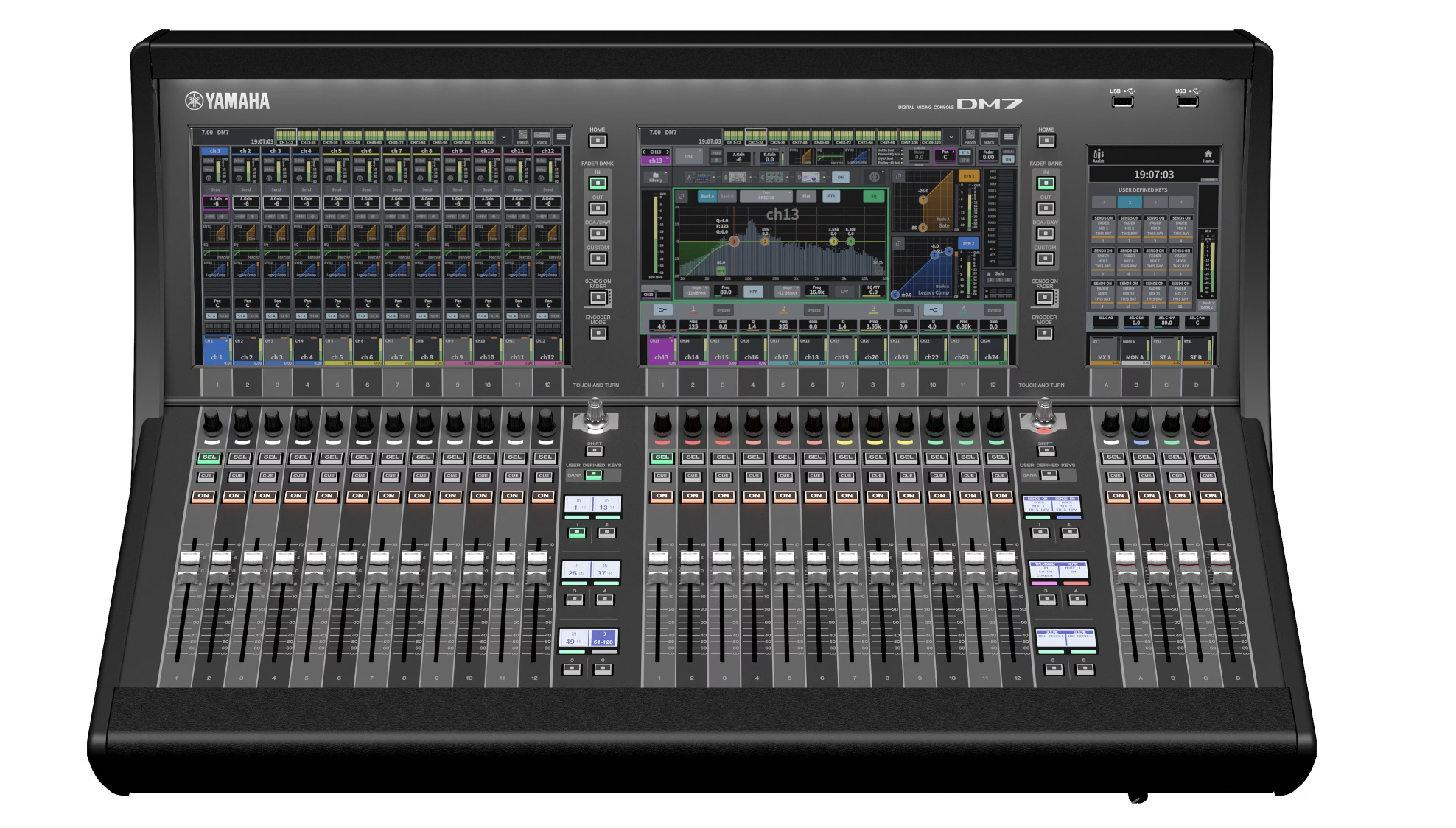Viewport: 1456px width, 828px height.
Task: Open the hamburger menu on the left screen
Action: coord(561,137)
